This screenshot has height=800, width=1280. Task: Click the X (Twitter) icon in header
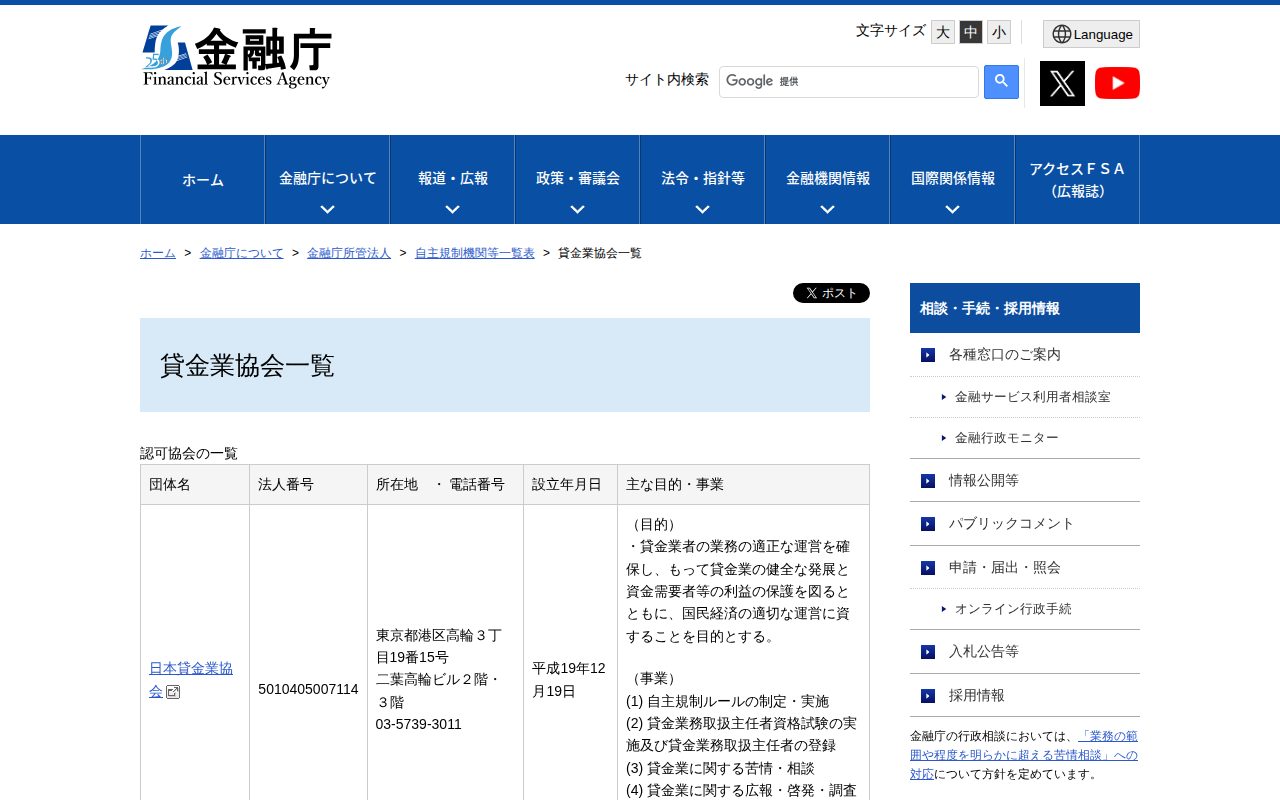point(1062,83)
